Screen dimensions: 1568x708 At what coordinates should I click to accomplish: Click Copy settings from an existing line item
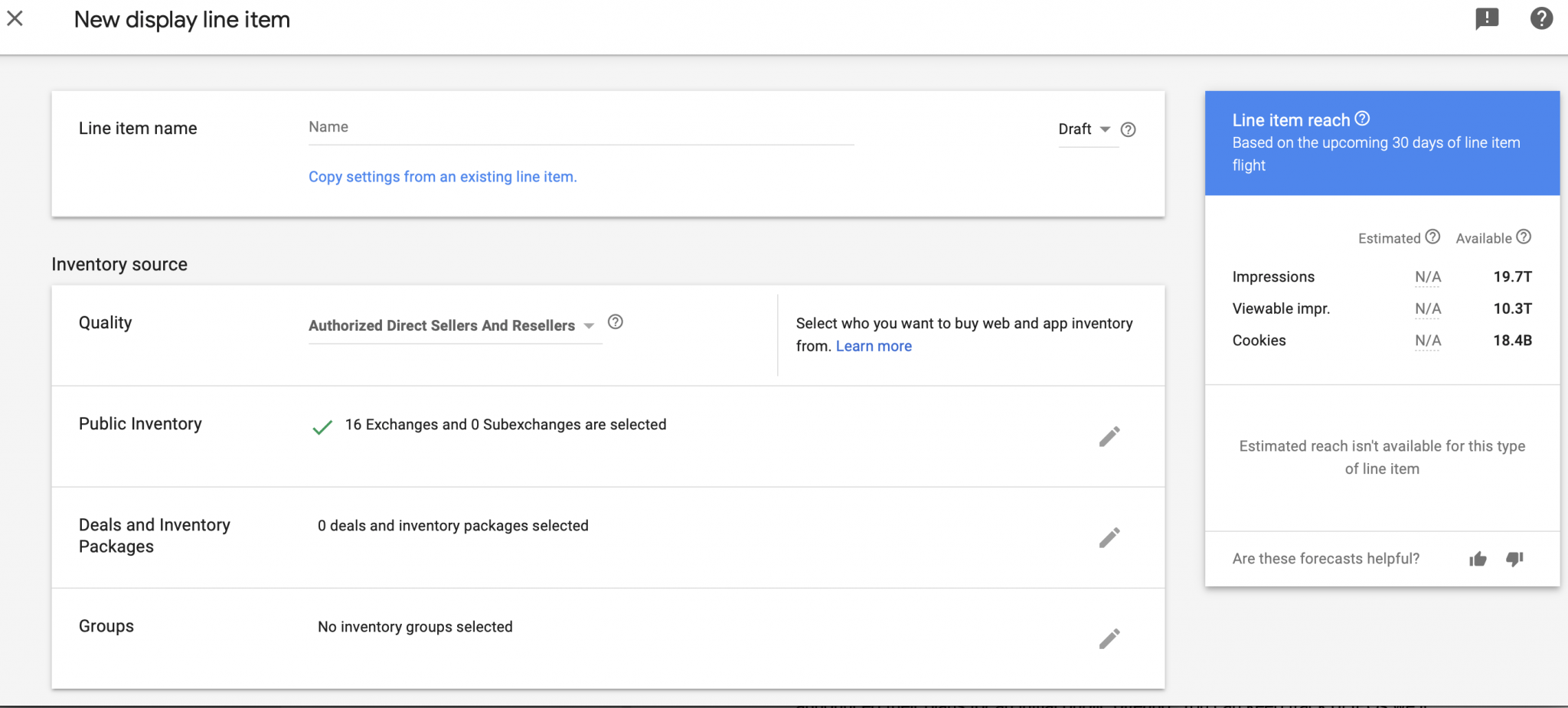coord(443,176)
